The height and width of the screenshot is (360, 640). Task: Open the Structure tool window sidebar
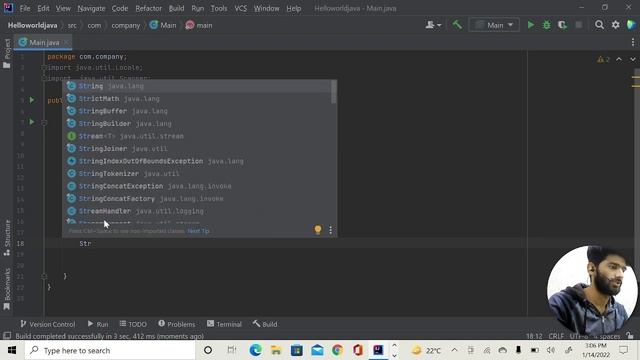tap(7, 238)
